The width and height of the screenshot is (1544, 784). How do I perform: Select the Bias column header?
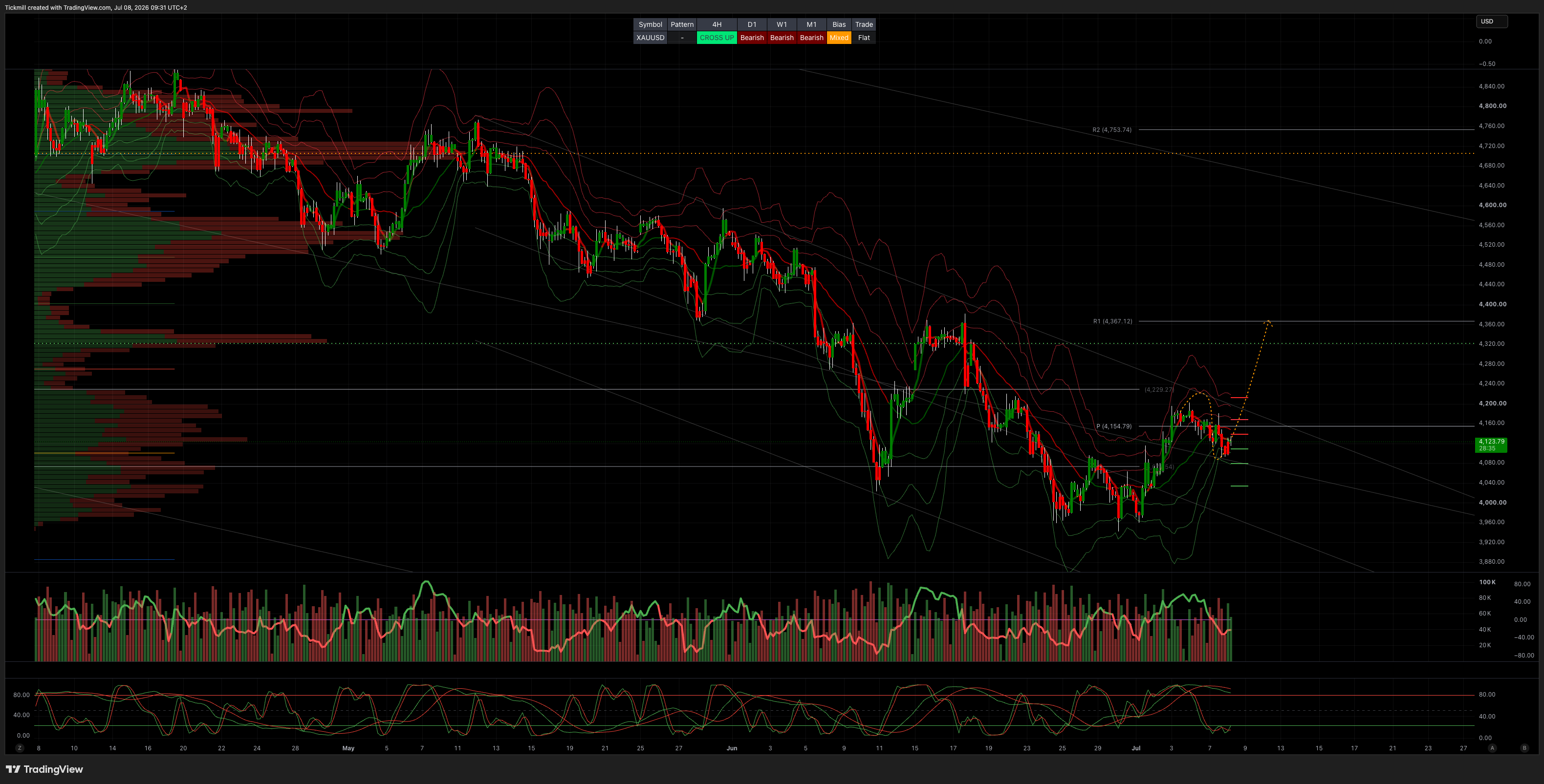(x=839, y=24)
